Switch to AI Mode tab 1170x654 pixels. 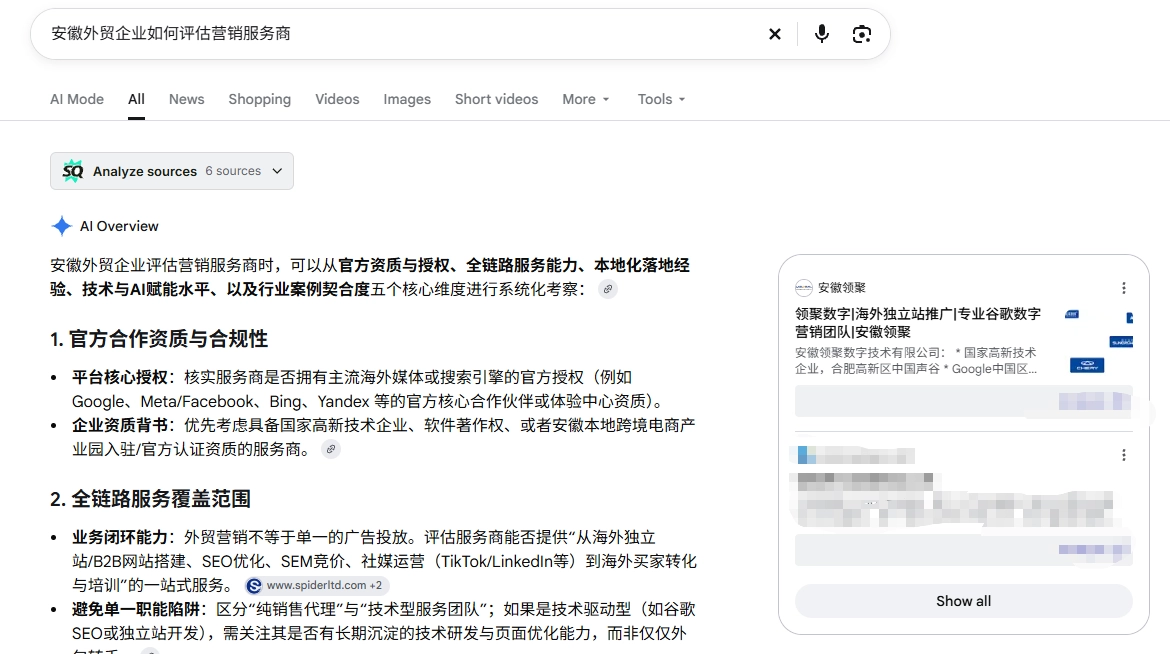[77, 99]
